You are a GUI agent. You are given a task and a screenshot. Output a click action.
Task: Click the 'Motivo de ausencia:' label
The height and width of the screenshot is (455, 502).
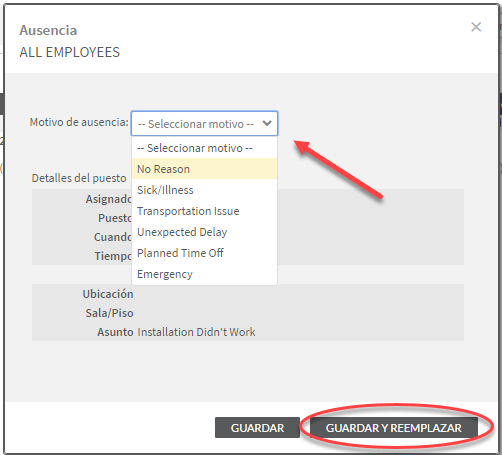(x=79, y=122)
